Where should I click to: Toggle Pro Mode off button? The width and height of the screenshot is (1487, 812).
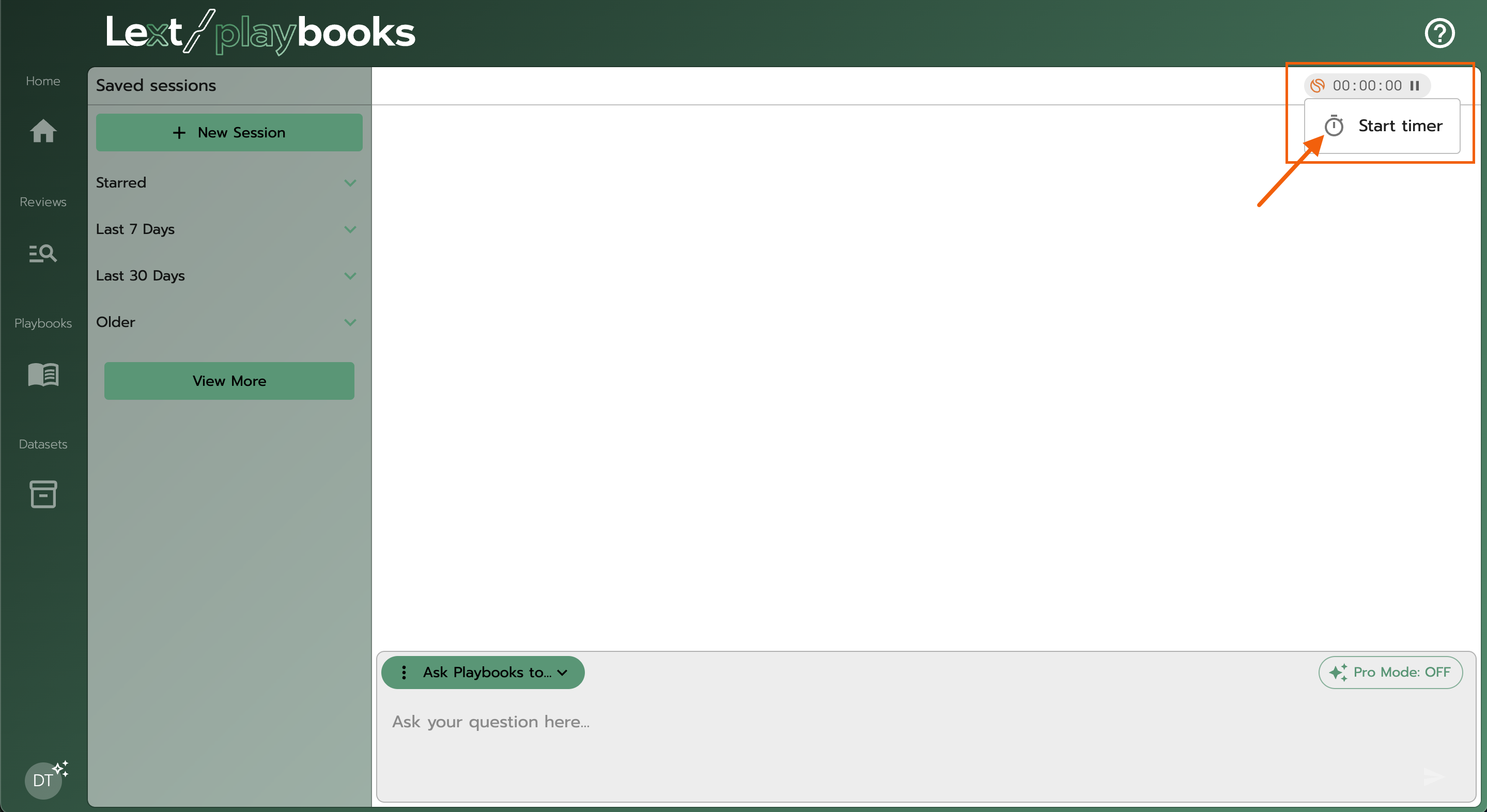click(1391, 672)
